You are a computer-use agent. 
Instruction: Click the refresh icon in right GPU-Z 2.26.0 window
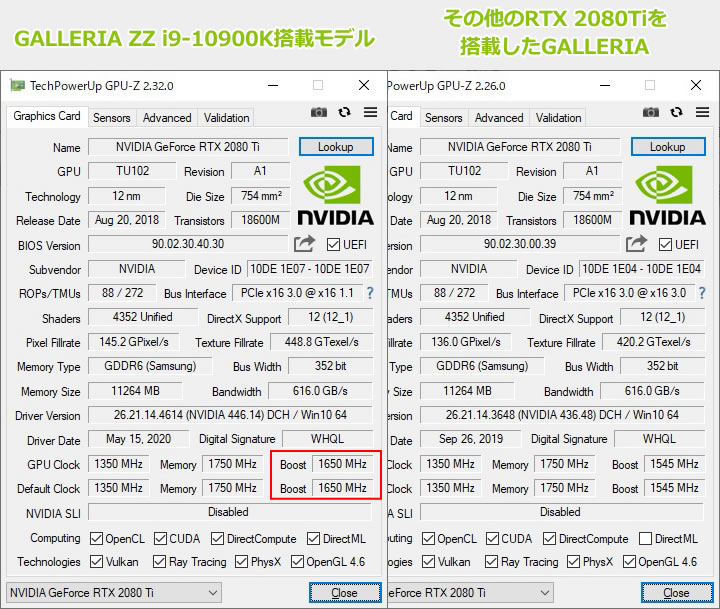coord(676,112)
